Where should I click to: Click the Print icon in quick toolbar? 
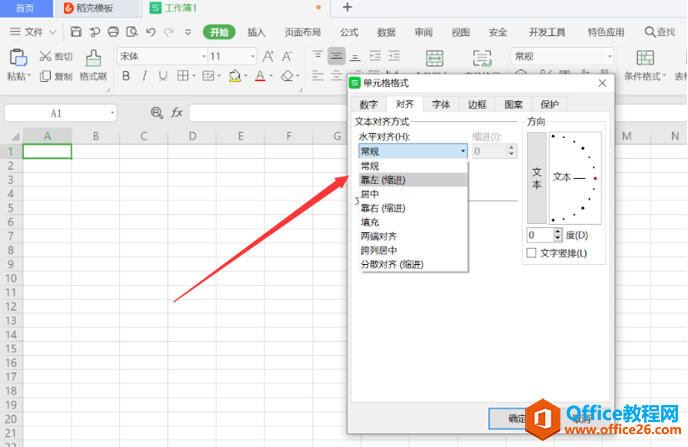113,32
